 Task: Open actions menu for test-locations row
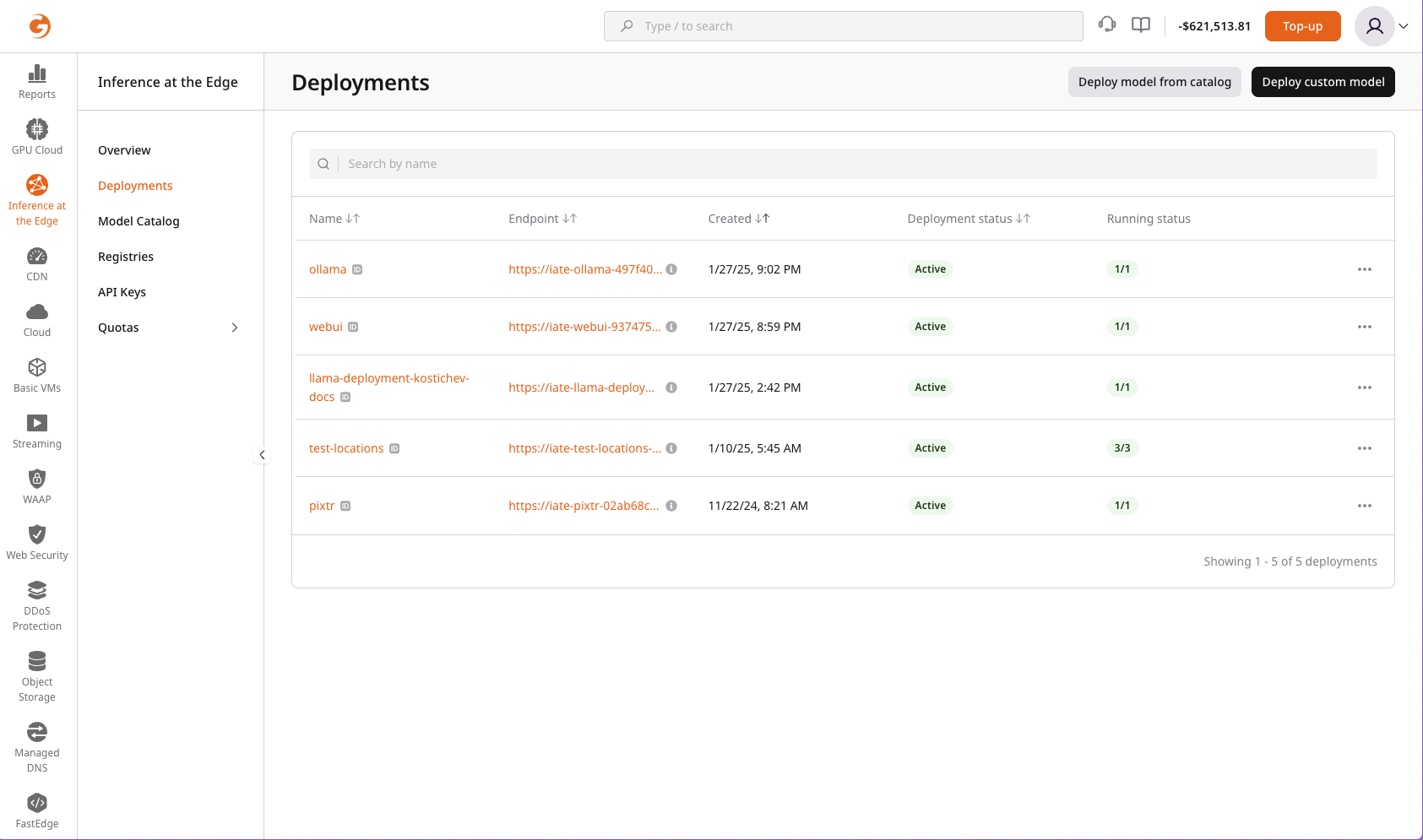1365,448
